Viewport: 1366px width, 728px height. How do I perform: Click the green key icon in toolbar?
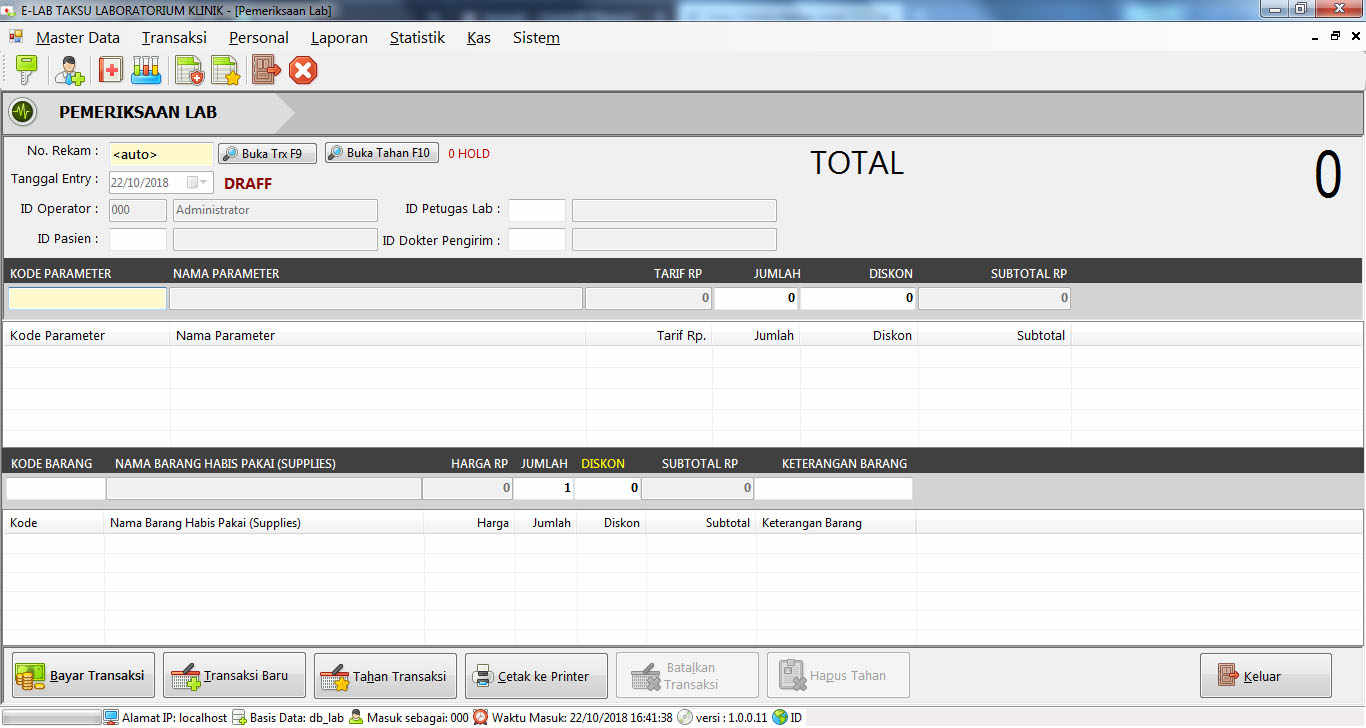click(25, 70)
